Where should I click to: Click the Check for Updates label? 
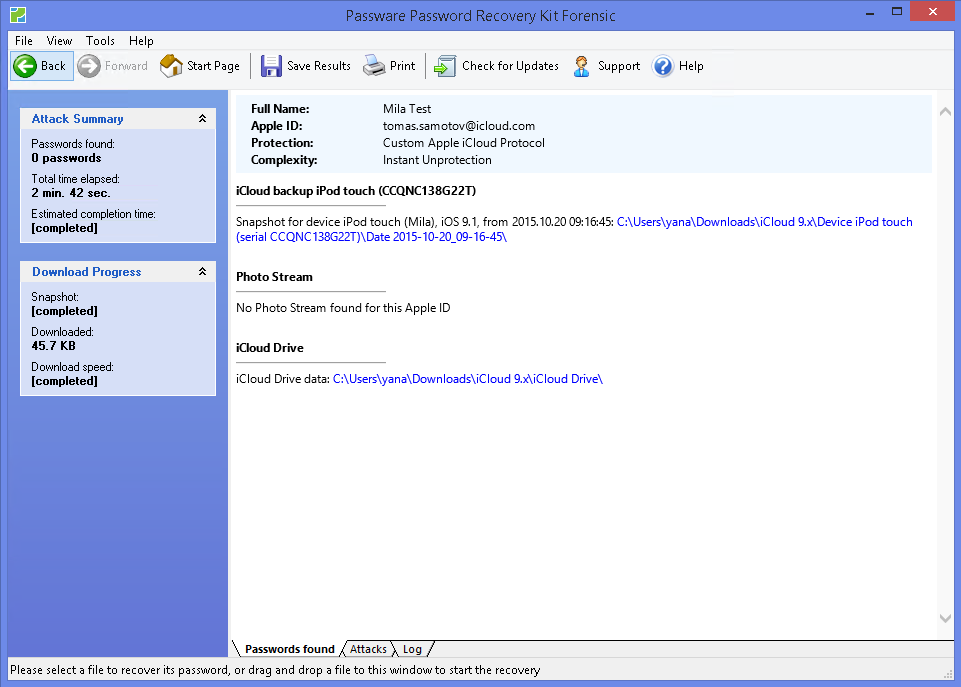pos(511,66)
